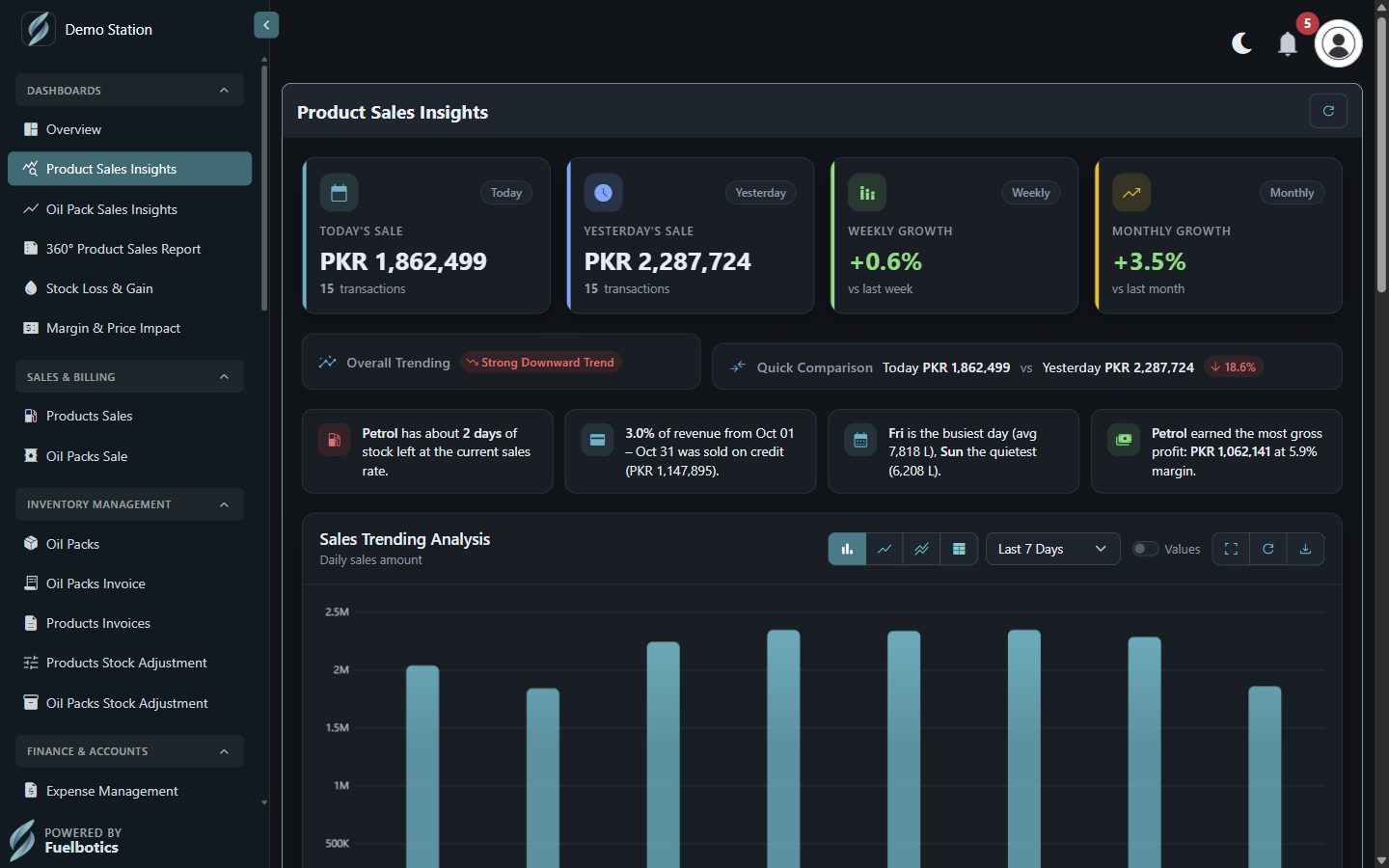Click the Yesterday badge
The image size is (1389, 868).
[761, 193]
